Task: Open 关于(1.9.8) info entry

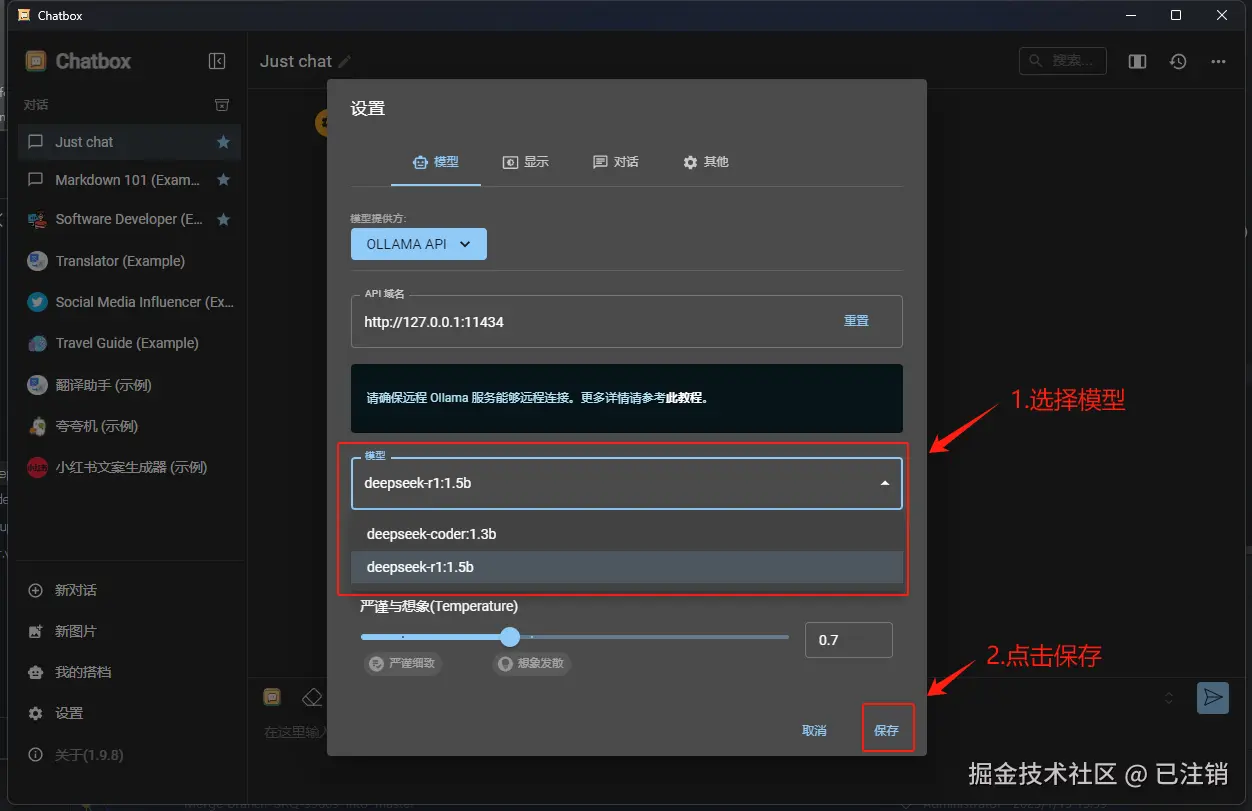Action: point(129,755)
